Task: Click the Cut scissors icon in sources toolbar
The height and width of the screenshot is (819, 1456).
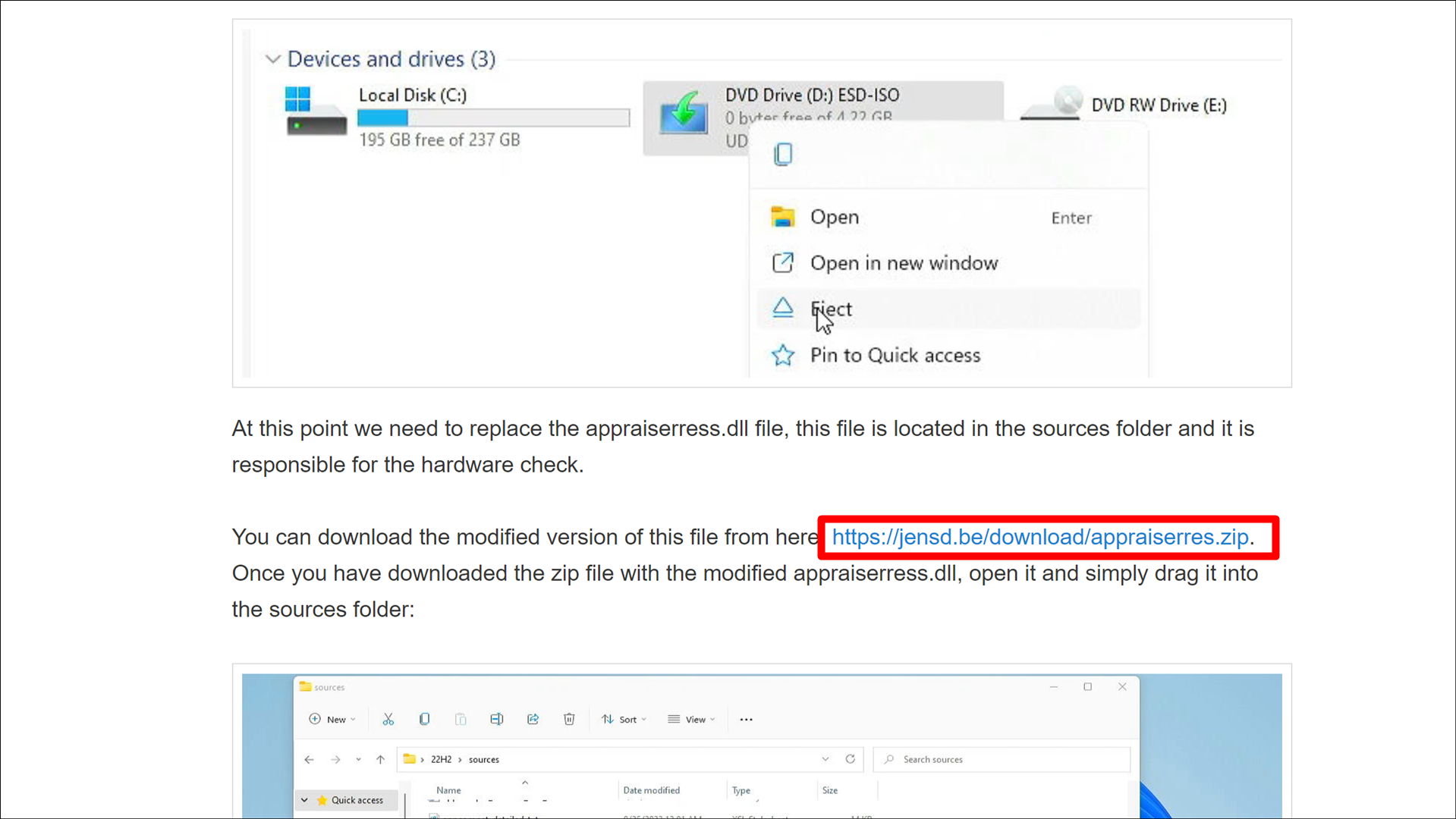Action: (x=388, y=719)
